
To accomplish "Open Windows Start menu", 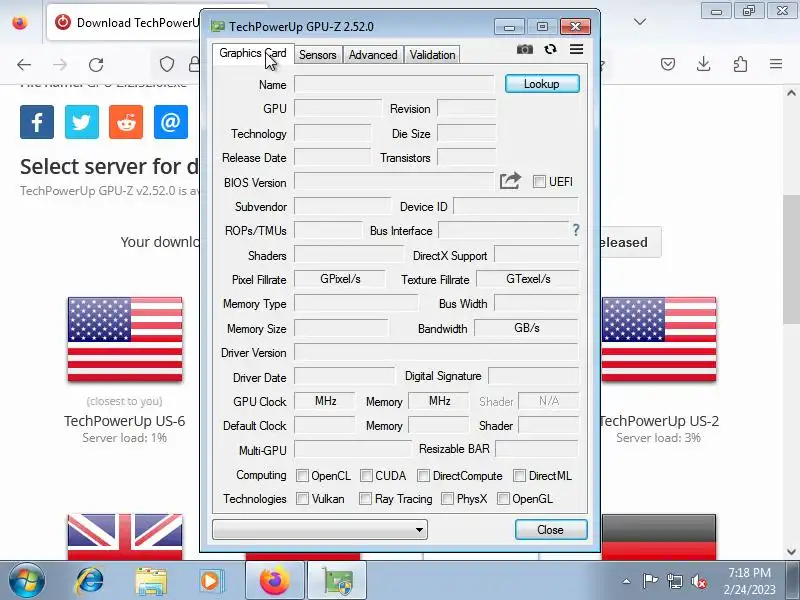I will tap(26, 581).
